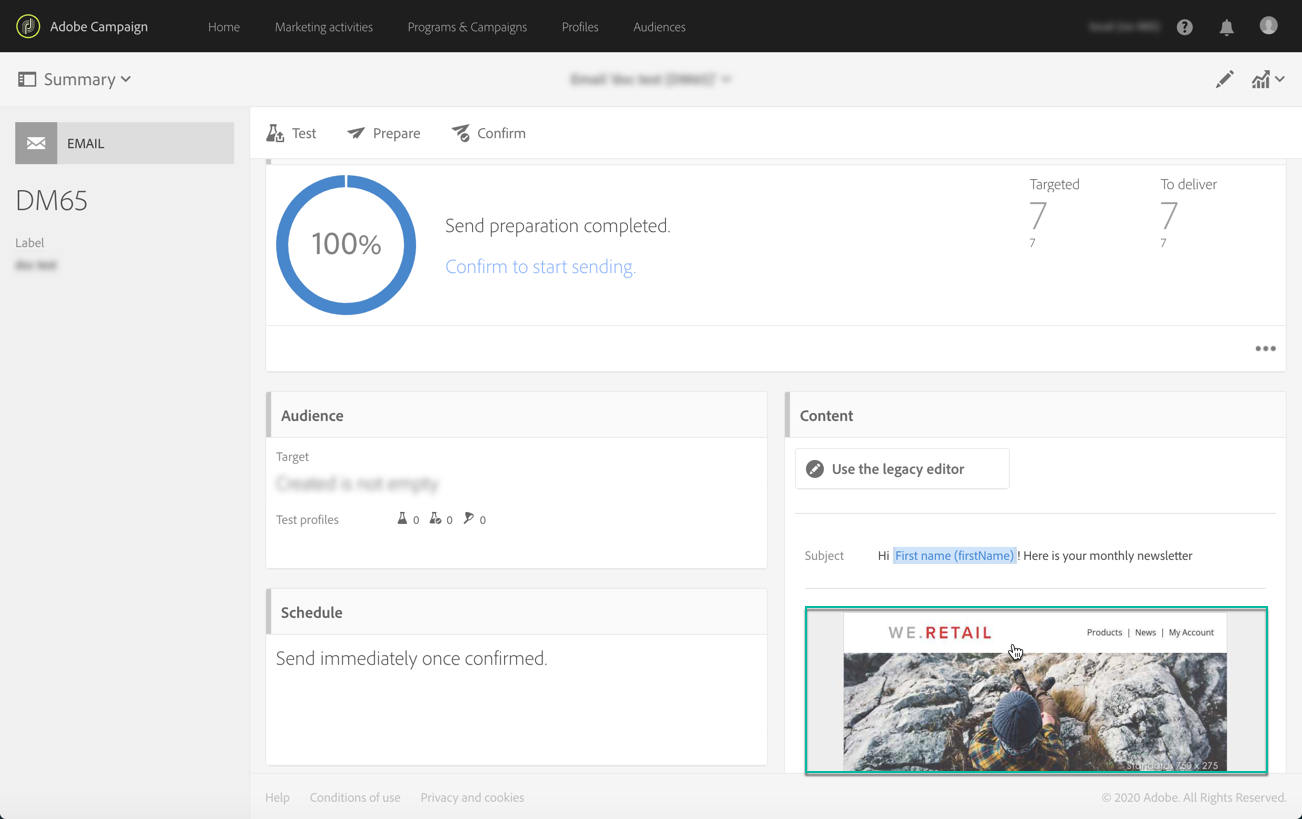The width and height of the screenshot is (1302, 819).
Task: Click the Adobe Campaign logo icon
Action: click(28, 26)
